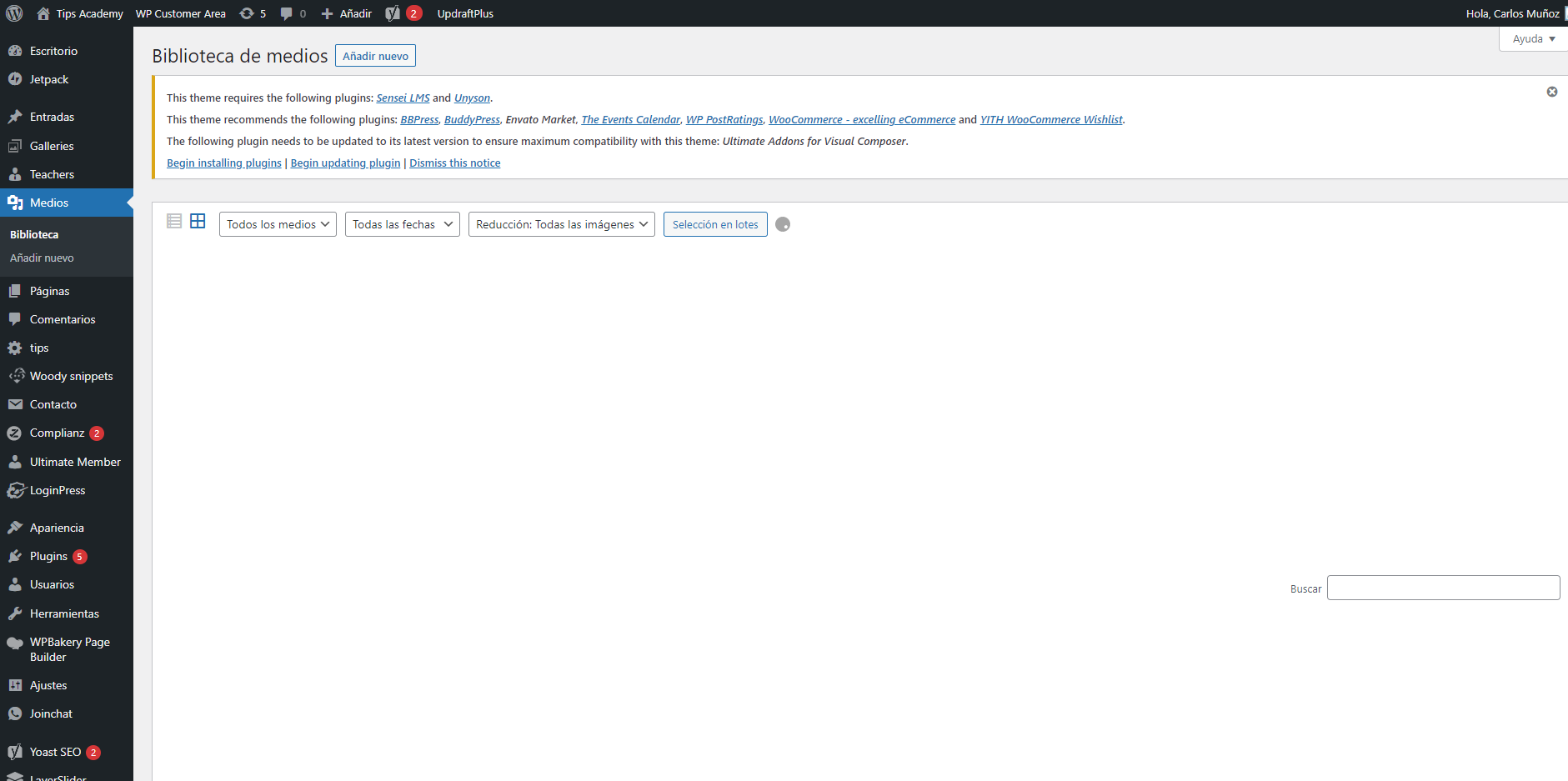
Task: Click the Yoast icon in admin bar
Action: pos(393,13)
